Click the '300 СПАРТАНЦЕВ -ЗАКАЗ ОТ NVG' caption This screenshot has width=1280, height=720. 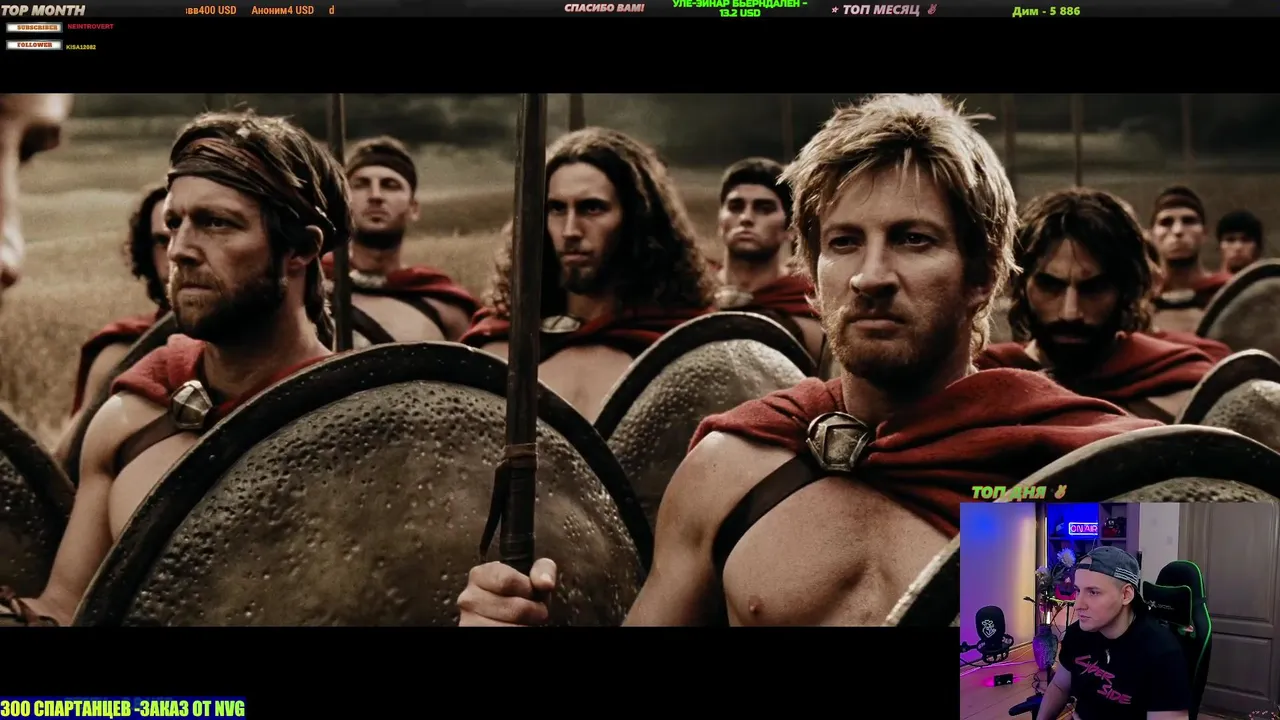coord(123,709)
